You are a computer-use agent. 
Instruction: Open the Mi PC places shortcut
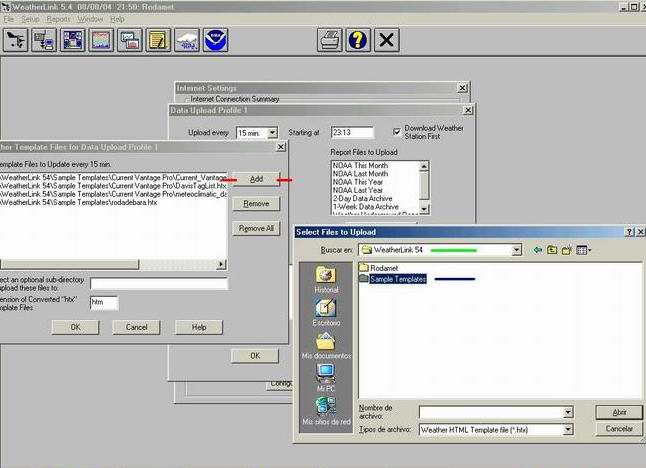(326, 377)
